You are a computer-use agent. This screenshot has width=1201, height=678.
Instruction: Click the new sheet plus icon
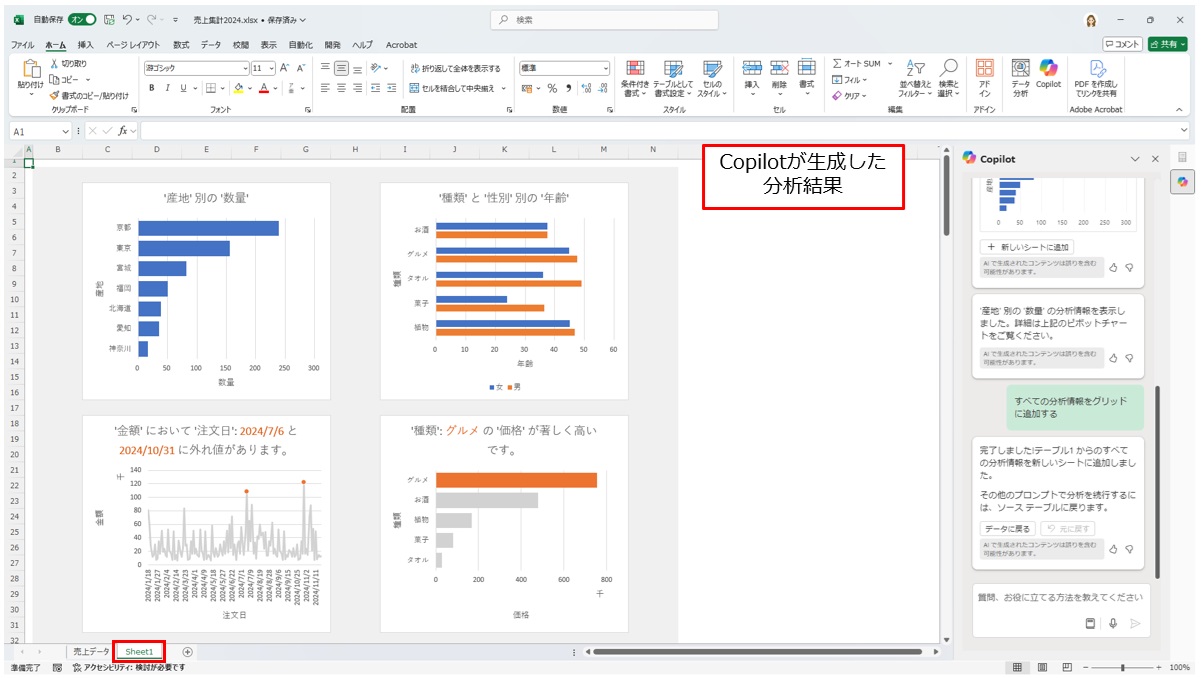coord(187,652)
